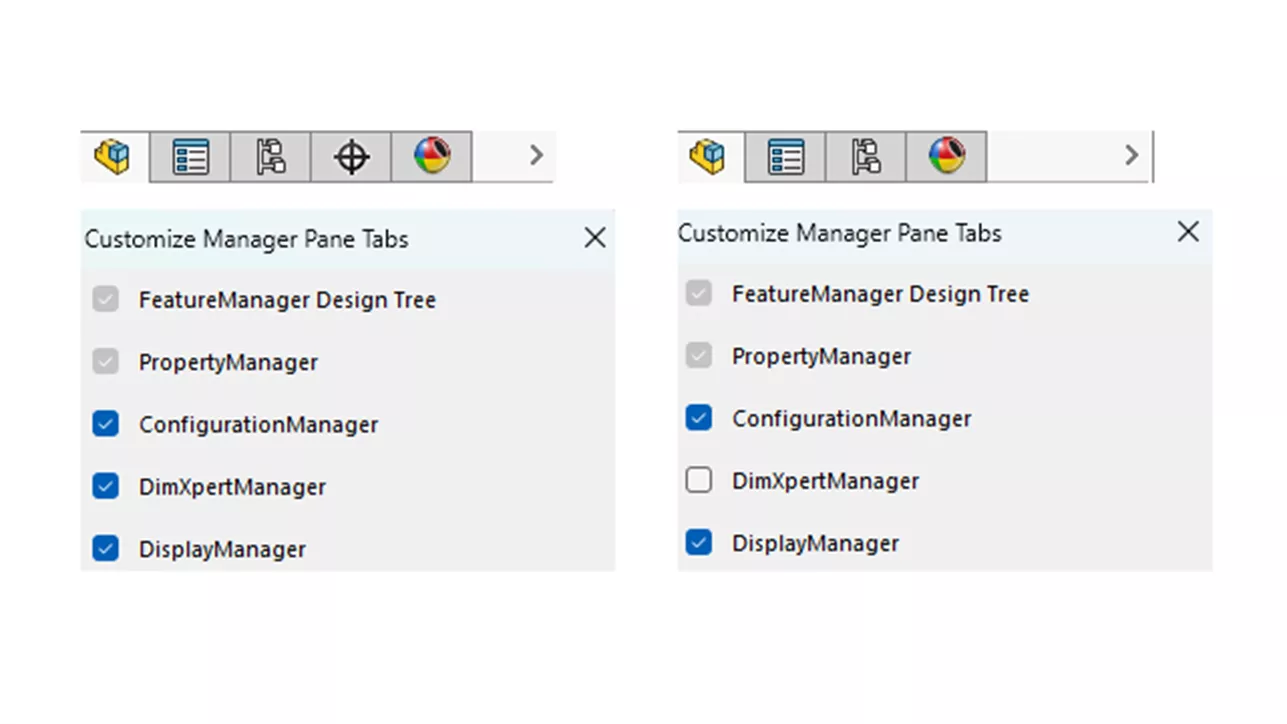Select the ConfigurationManager tab icon

pyautogui.click(x=270, y=156)
